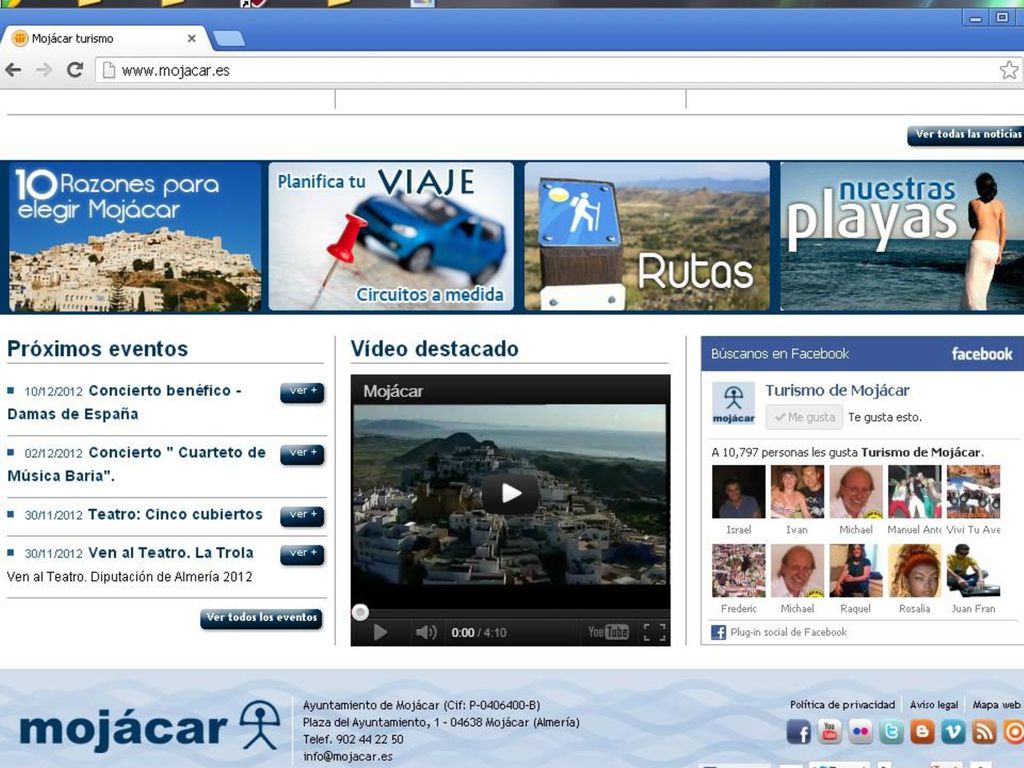Open the Planifica tu Viaje banner

click(x=391, y=236)
